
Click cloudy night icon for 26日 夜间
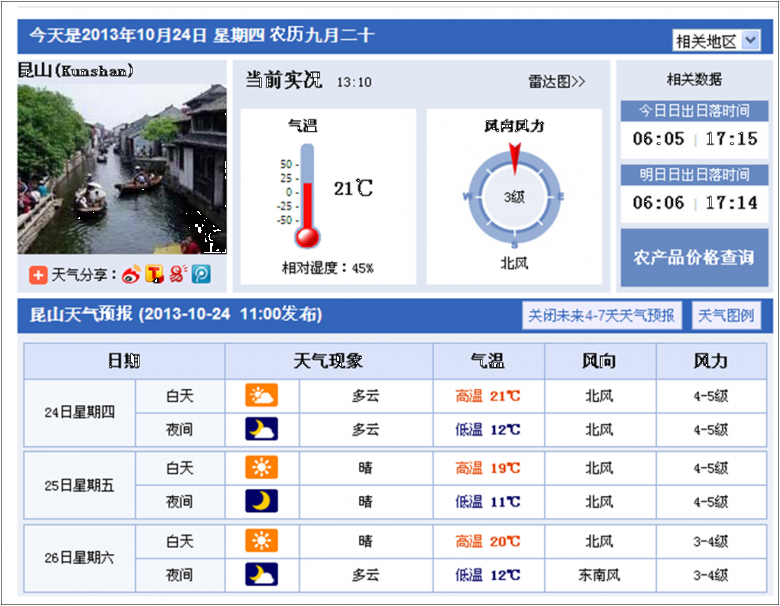[x=262, y=575]
